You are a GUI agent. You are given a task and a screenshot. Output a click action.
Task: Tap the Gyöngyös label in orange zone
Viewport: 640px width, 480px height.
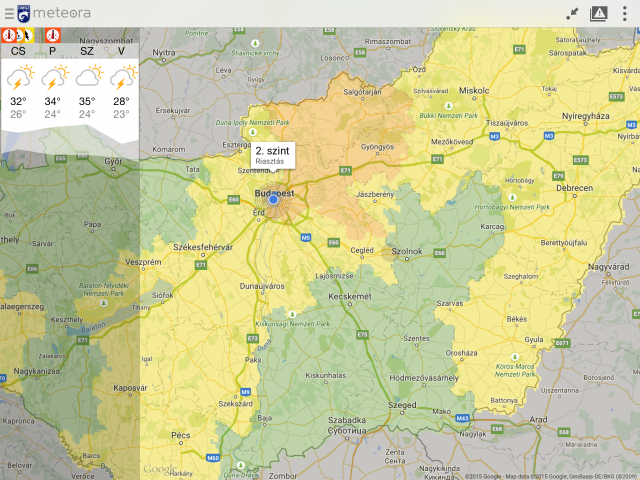377,147
